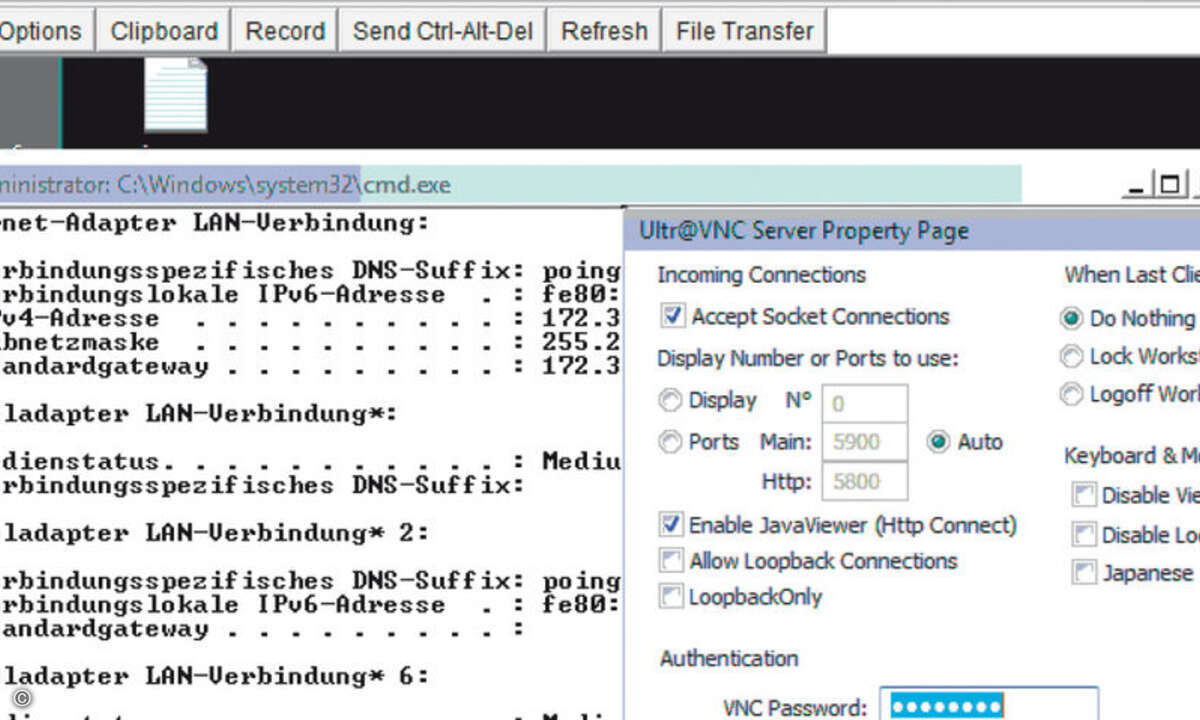This screenshot has height=720, width=1200.
Task: Select the Do Nothing radio option
Action: click(1072, 319)
